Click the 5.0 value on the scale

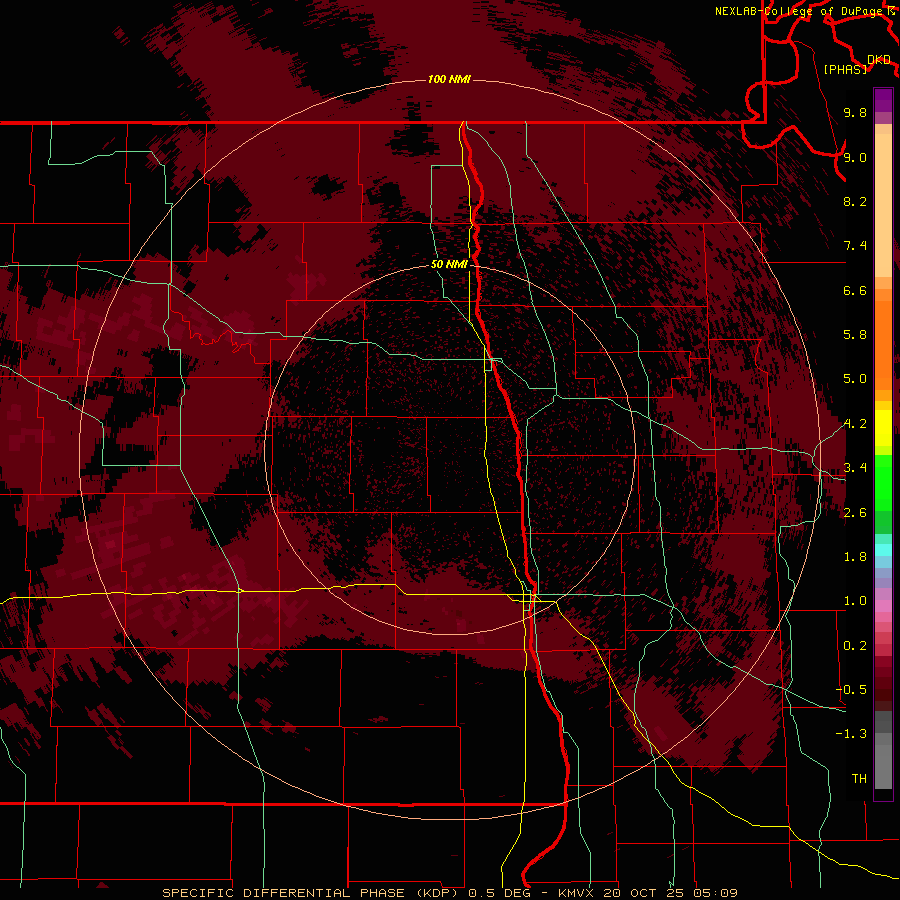point(855,379)
